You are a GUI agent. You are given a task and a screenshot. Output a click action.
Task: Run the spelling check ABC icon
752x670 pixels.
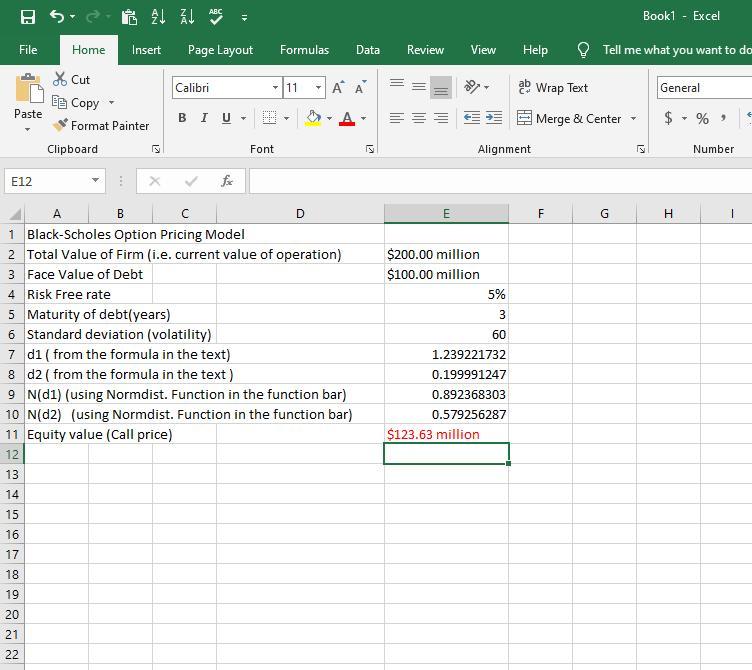click(216, 17)
